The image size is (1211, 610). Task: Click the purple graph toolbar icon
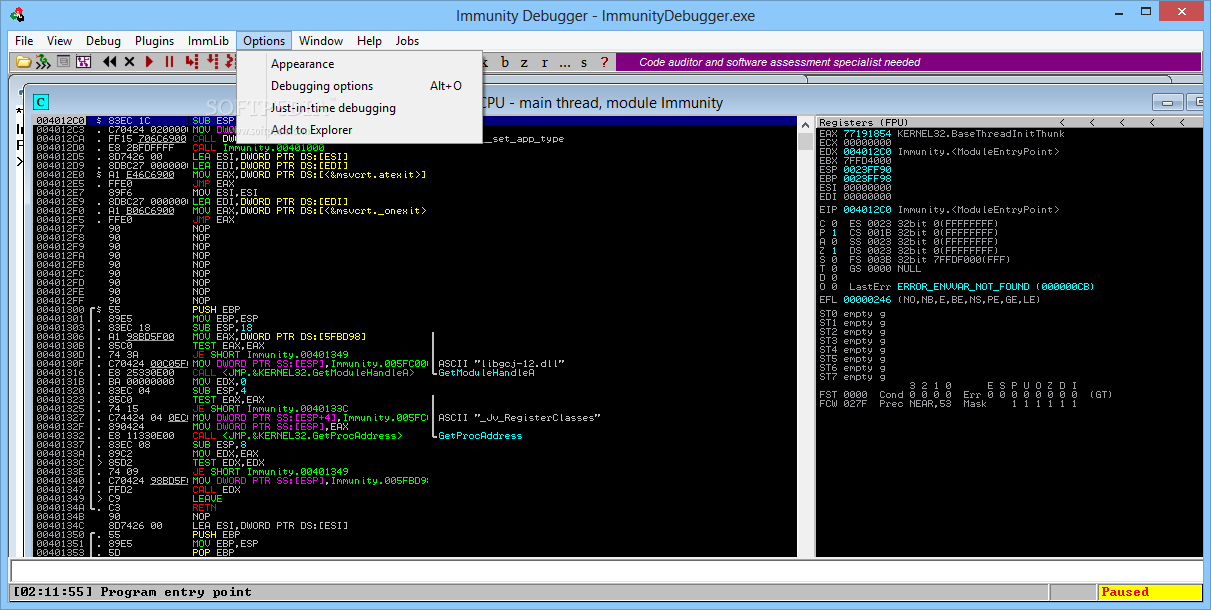pyautogui.click(x=83, y=62)
